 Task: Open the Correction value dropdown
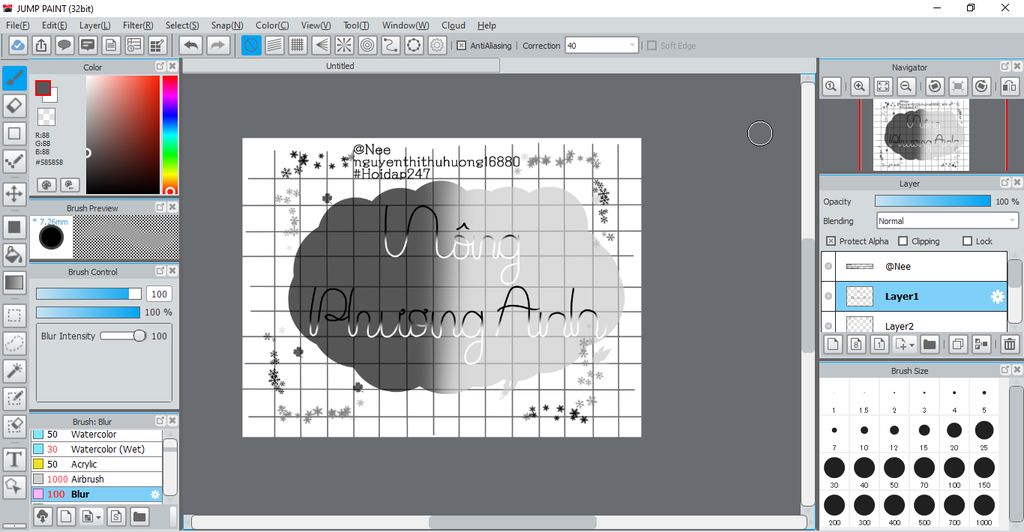(632, 45)
